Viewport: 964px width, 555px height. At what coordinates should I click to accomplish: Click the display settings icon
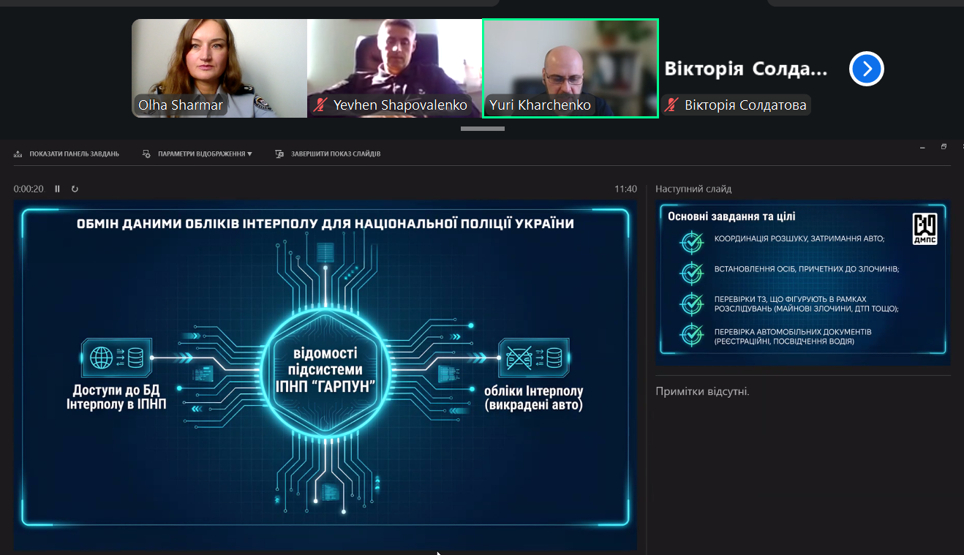click(x=146, y=154)
